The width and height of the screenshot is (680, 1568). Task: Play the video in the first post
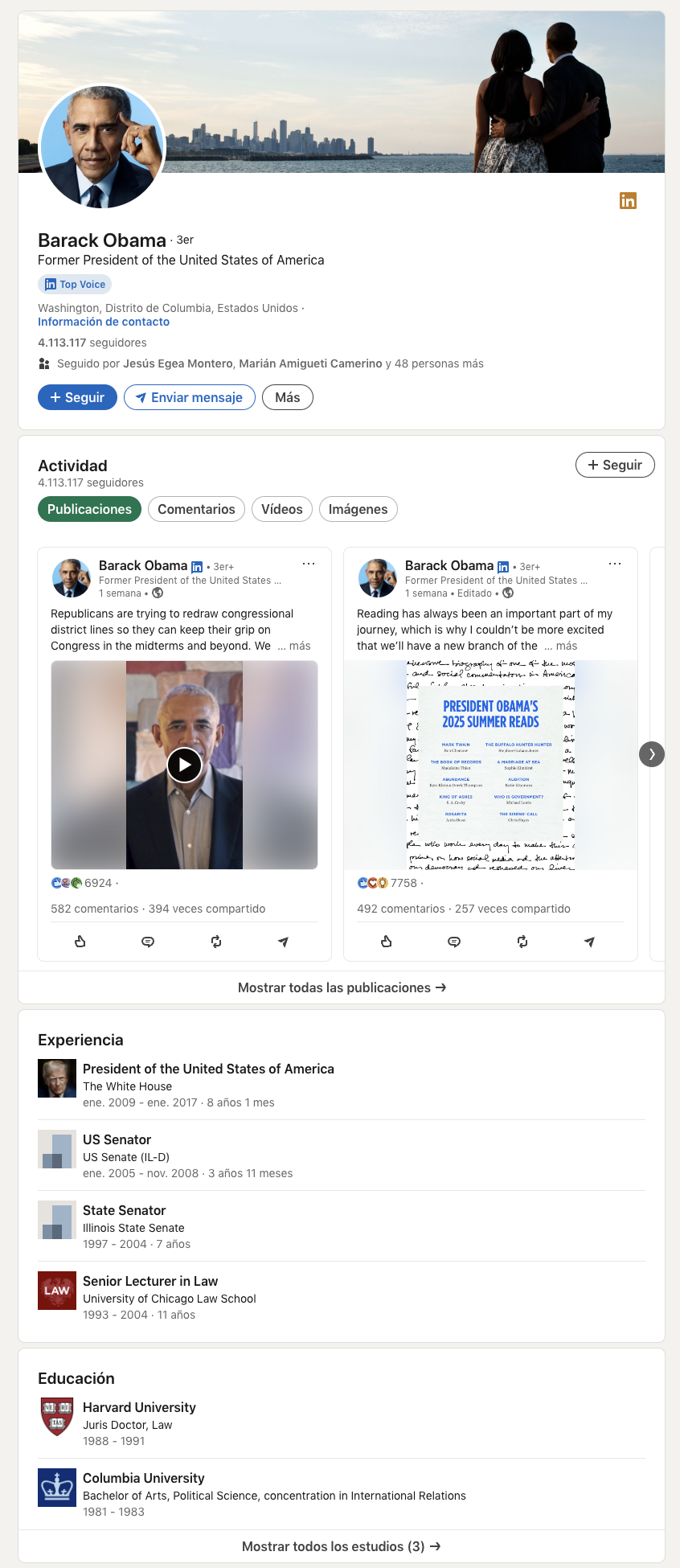click(184, 765)
